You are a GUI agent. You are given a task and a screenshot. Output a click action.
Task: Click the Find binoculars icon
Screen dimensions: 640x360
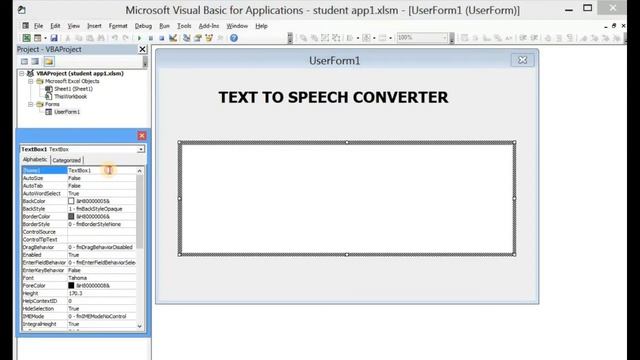pos(101,38)
